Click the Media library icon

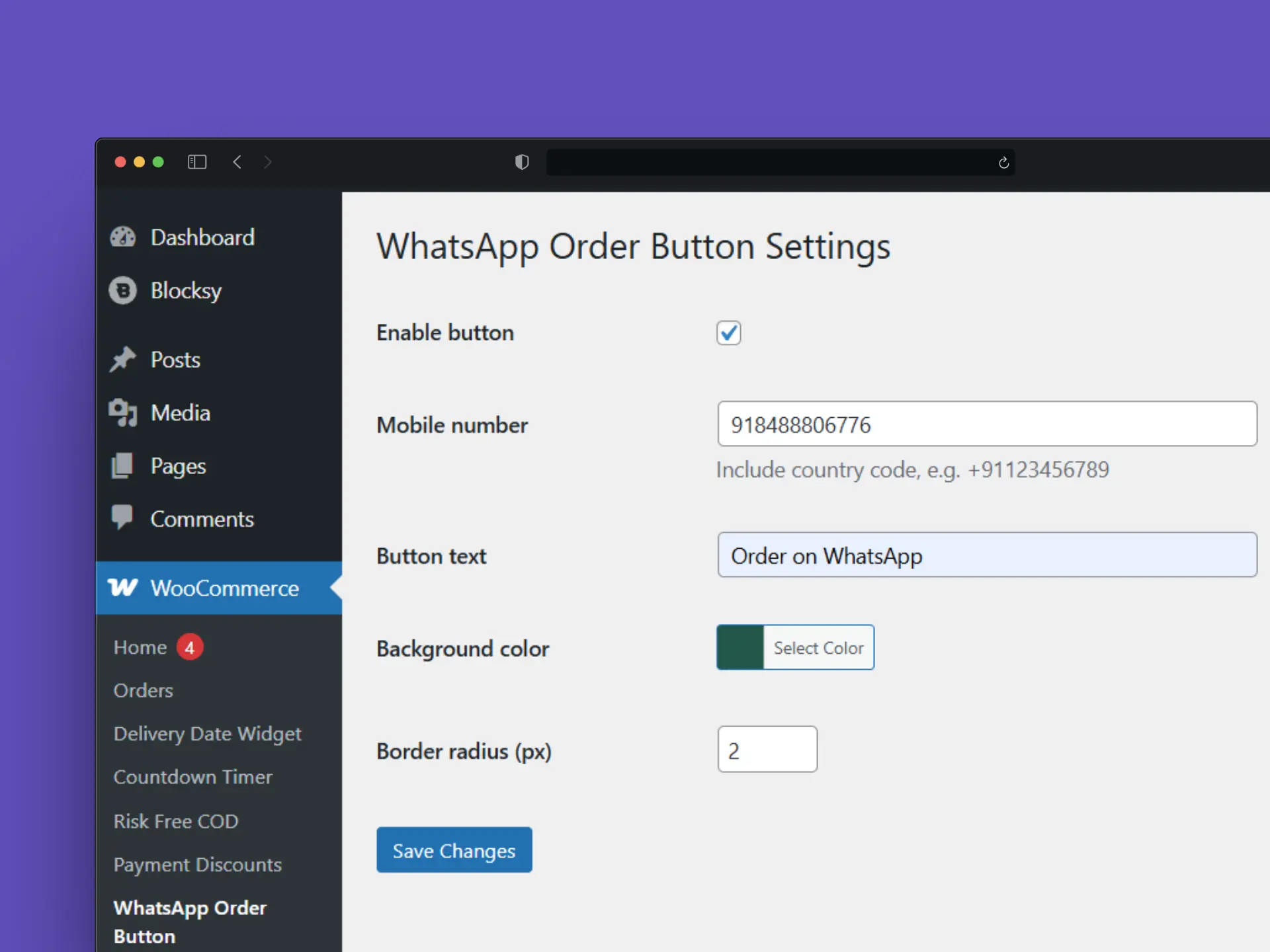pyautogui.click(x=123, y=413)
